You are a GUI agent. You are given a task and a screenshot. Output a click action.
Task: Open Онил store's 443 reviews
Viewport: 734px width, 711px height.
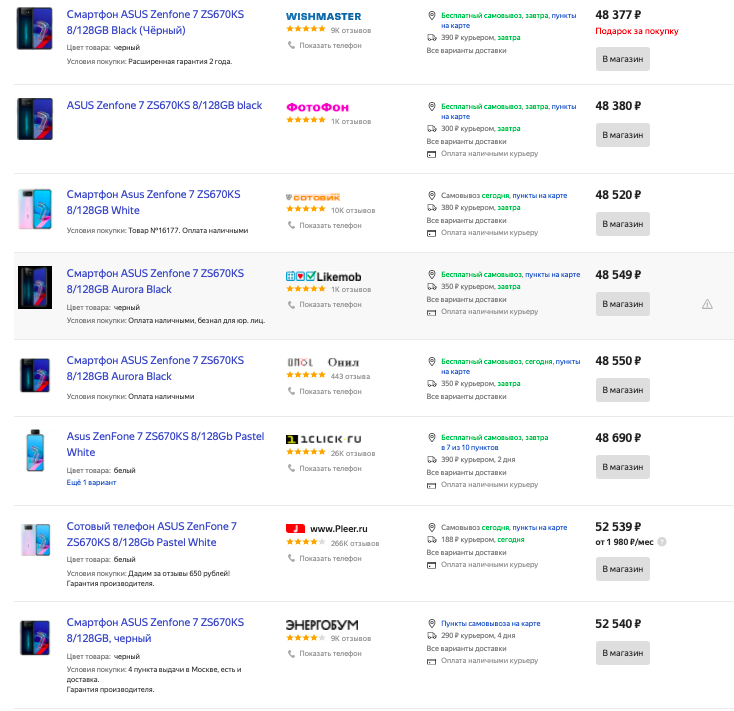coord(350,376)
